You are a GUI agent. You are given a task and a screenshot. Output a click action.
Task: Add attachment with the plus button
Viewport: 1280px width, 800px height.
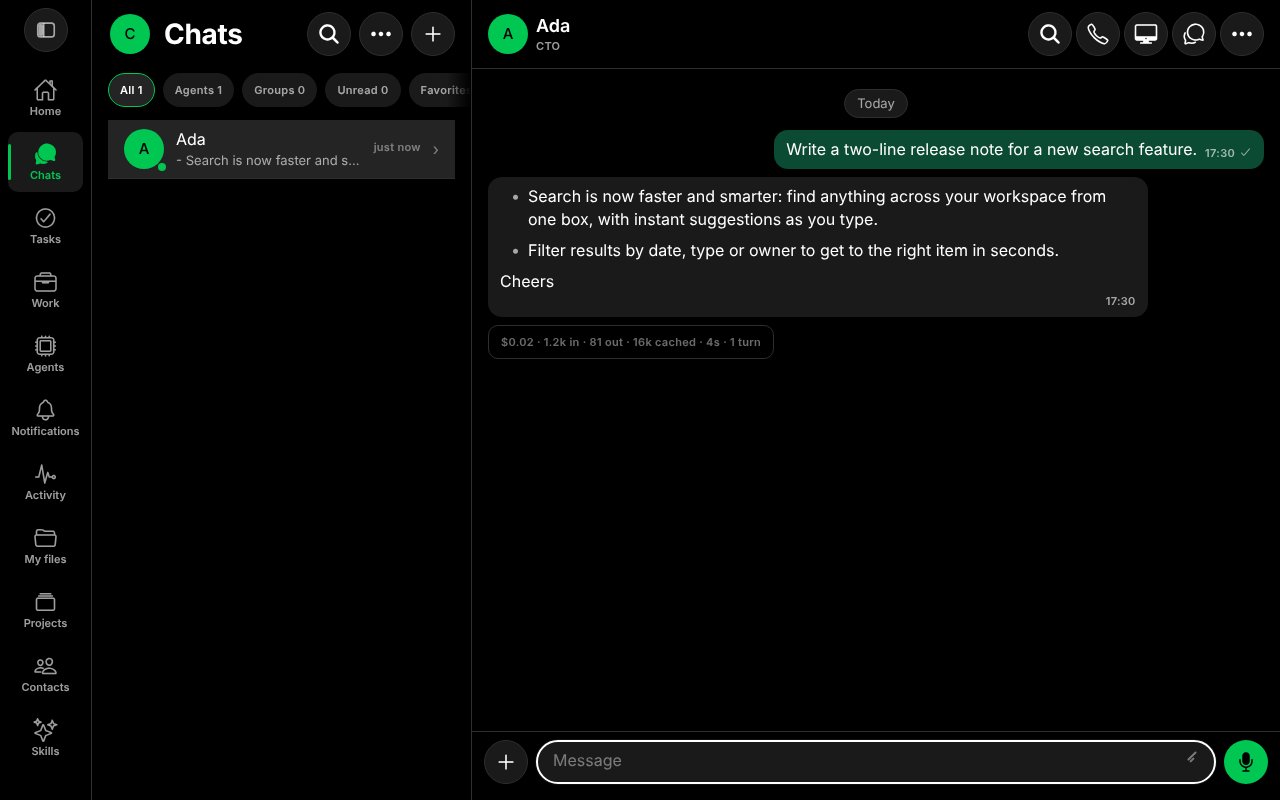click(506, 762)
